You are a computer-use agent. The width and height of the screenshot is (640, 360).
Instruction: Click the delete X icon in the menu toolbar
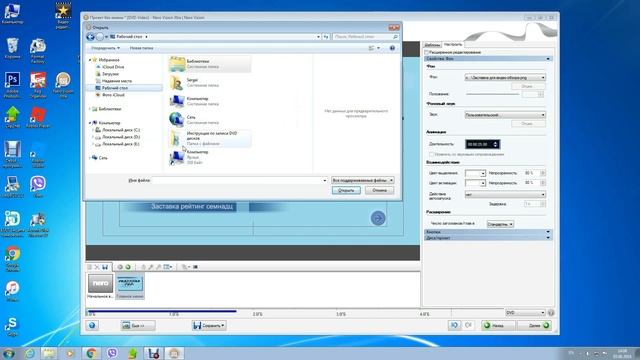coord(97,267)
